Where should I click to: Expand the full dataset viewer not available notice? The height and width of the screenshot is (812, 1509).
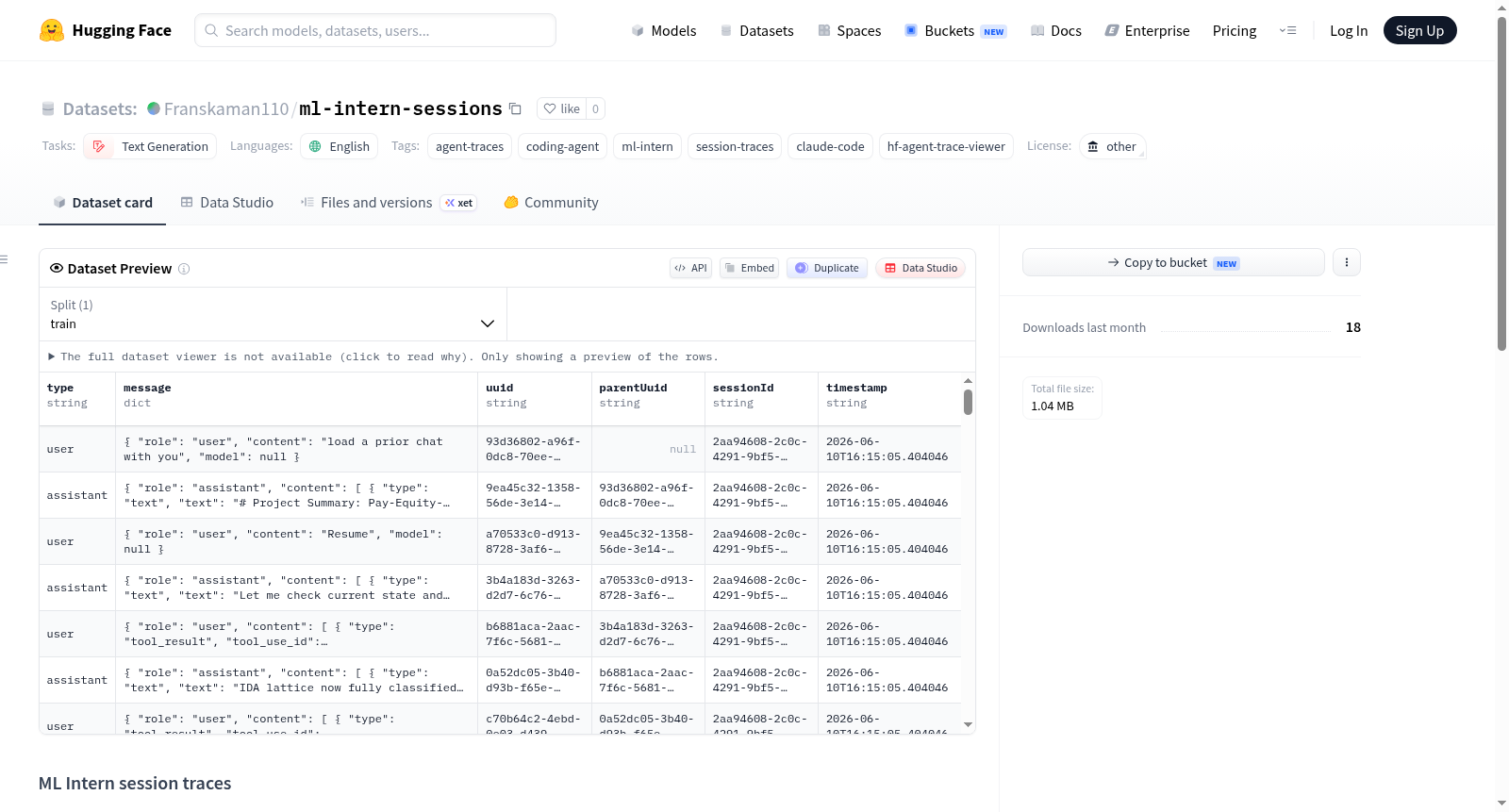click(383, 356)
